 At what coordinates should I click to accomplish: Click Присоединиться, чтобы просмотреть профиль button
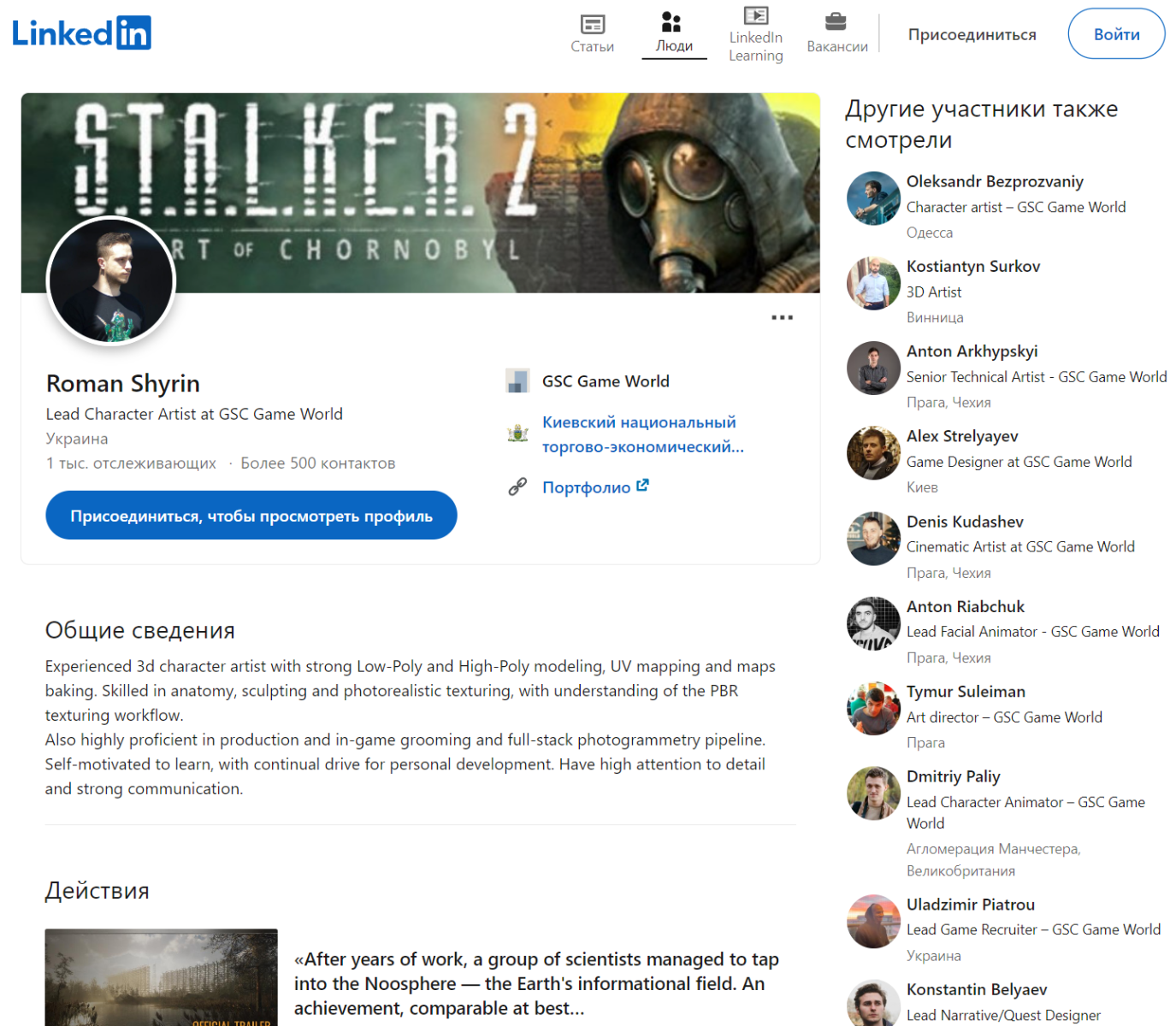(x=251, y=516)
